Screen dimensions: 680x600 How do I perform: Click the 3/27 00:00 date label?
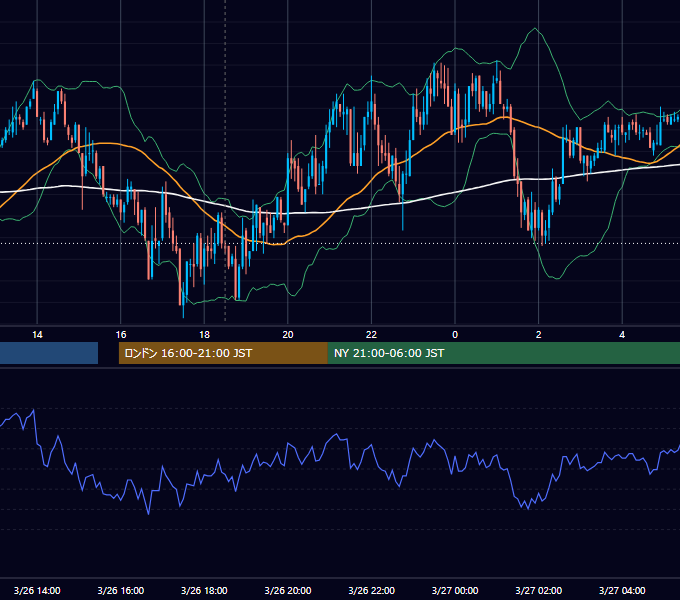coord(455,590)
